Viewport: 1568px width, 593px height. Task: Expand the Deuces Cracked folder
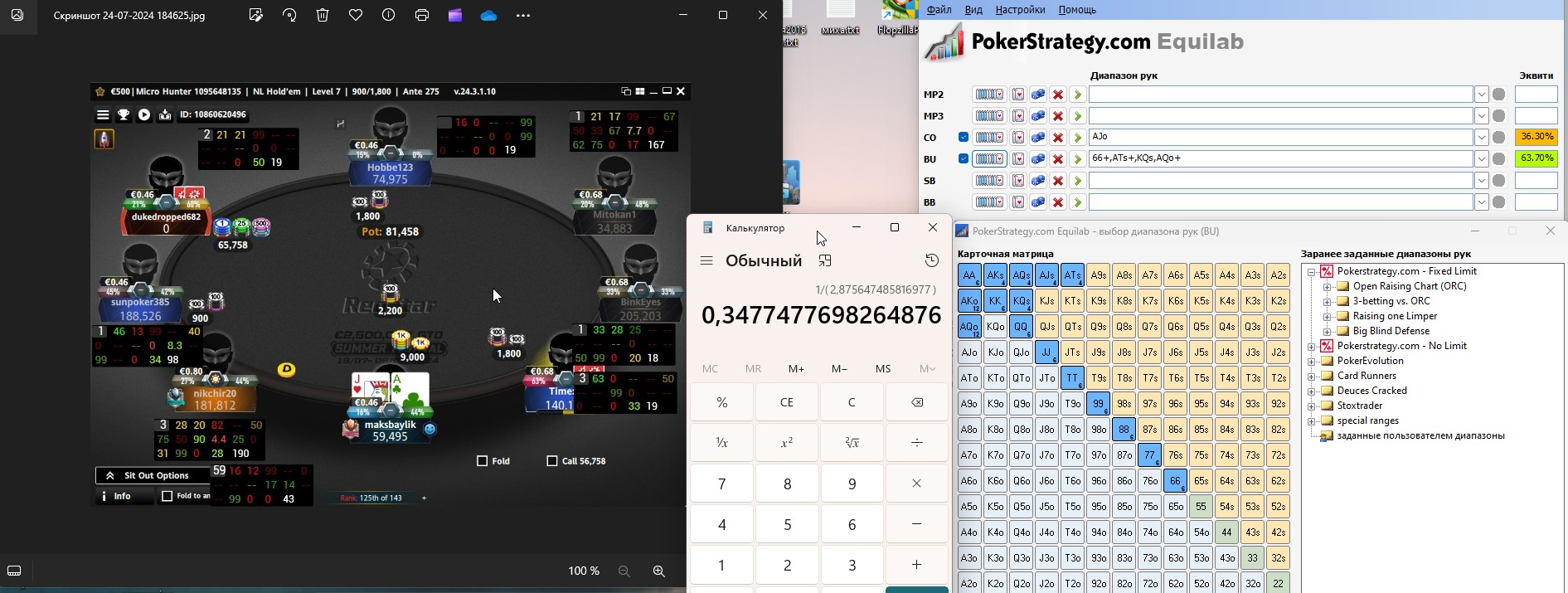[x=1312, y=391]
